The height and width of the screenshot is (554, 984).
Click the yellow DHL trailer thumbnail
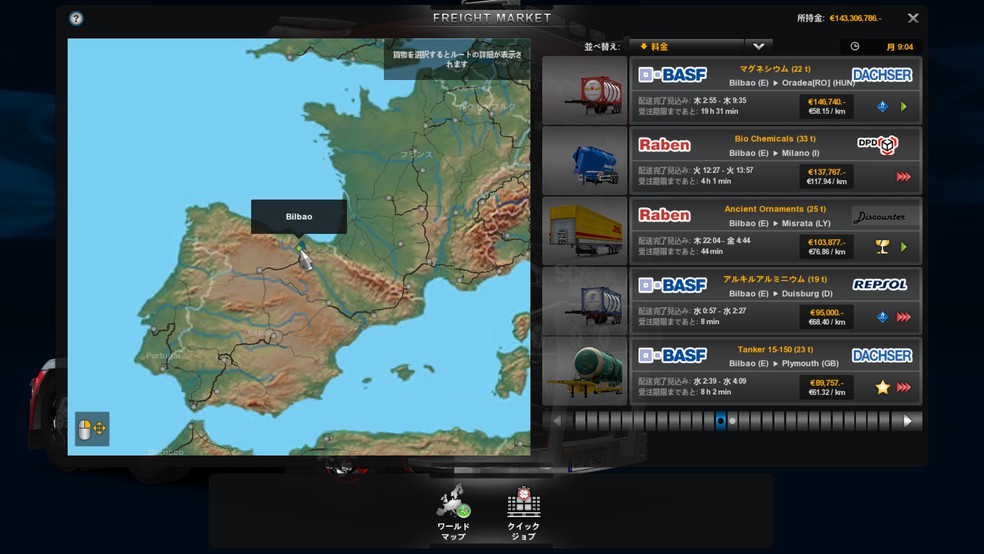pos(585,231)
